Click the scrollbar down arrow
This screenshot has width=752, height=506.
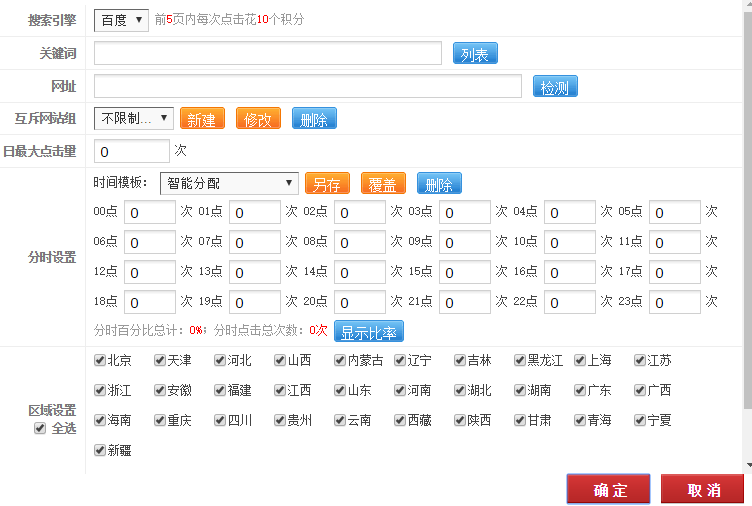(x=749, y=465)
